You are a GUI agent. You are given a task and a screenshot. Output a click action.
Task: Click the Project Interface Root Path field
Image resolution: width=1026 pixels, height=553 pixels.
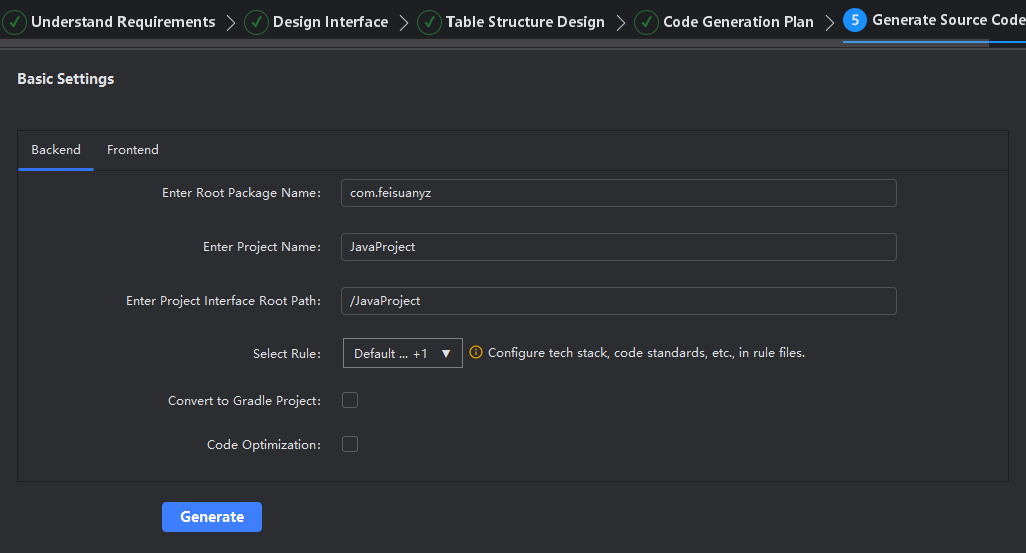point(618,301)
